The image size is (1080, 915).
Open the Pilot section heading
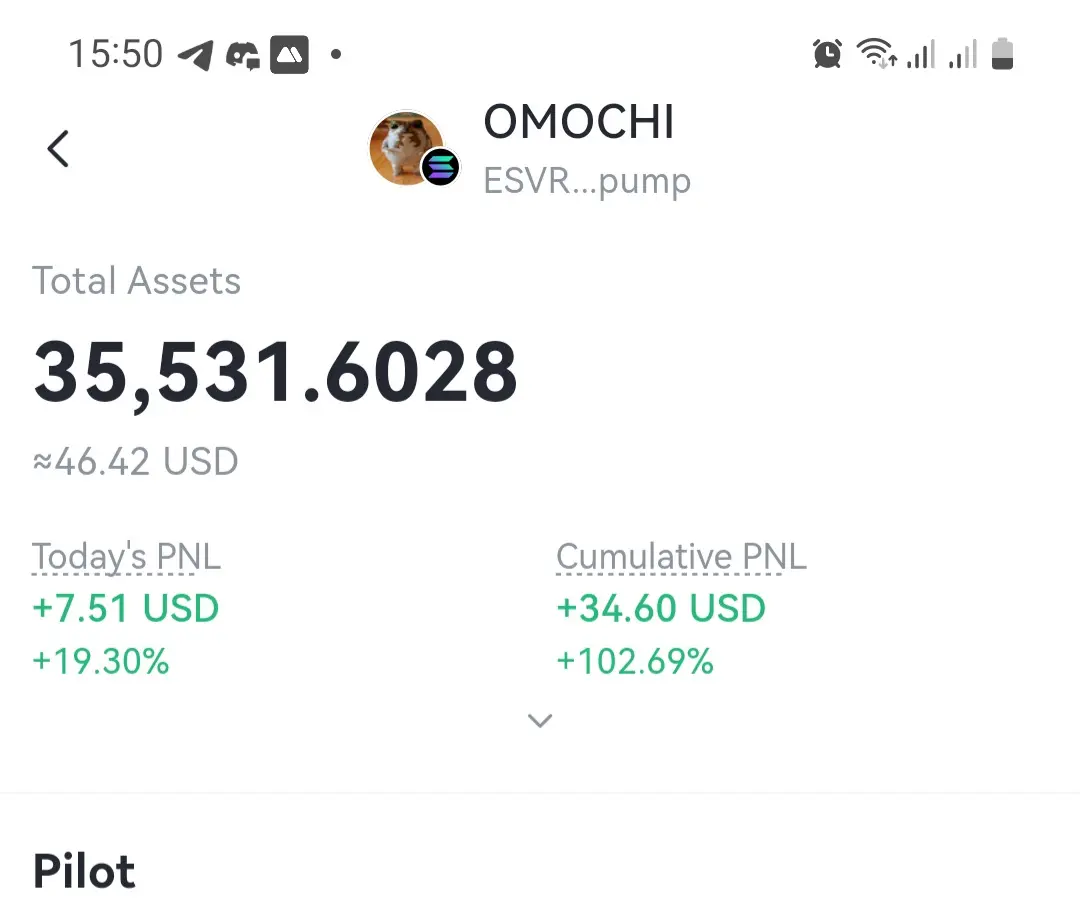pyautogui.click(x=84, y=872)
